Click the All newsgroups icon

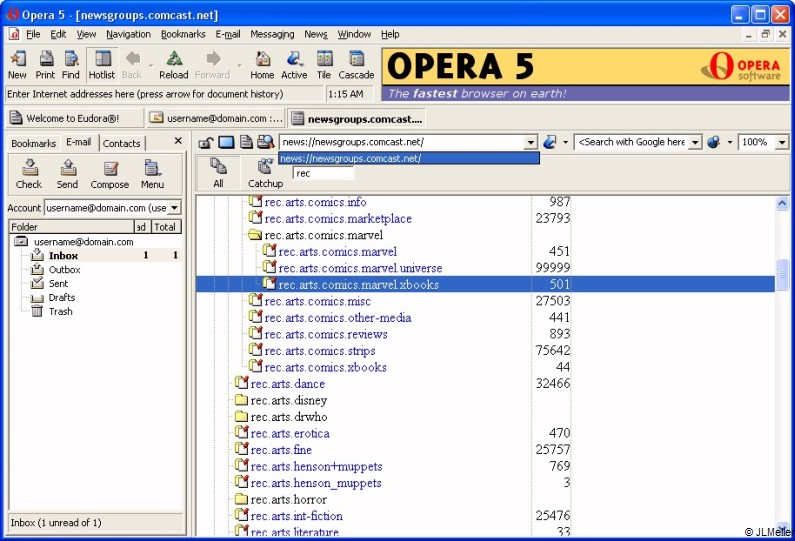coord(219,173)
